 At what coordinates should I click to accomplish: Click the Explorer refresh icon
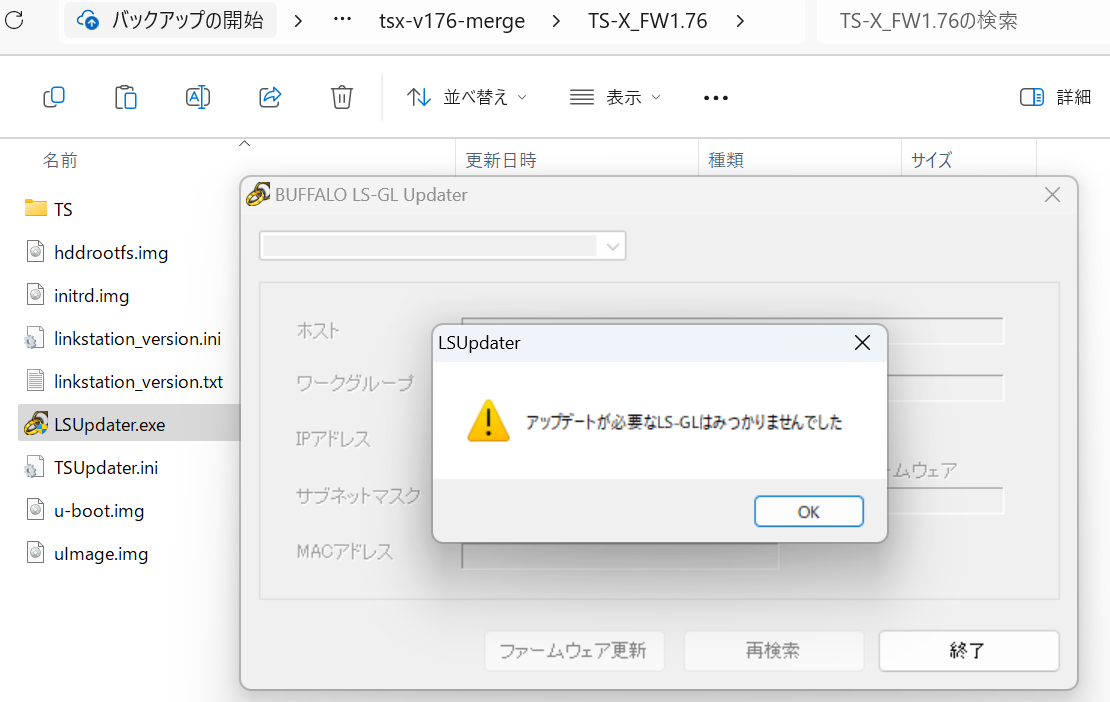[14, 20]
